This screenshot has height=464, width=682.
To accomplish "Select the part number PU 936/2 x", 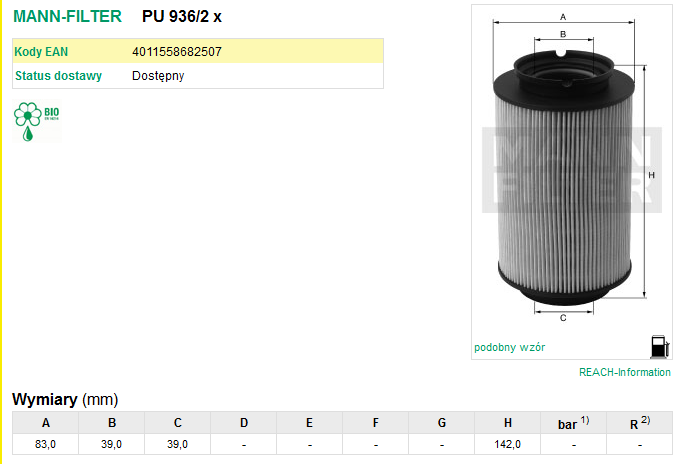I will [x=182, y=17].
